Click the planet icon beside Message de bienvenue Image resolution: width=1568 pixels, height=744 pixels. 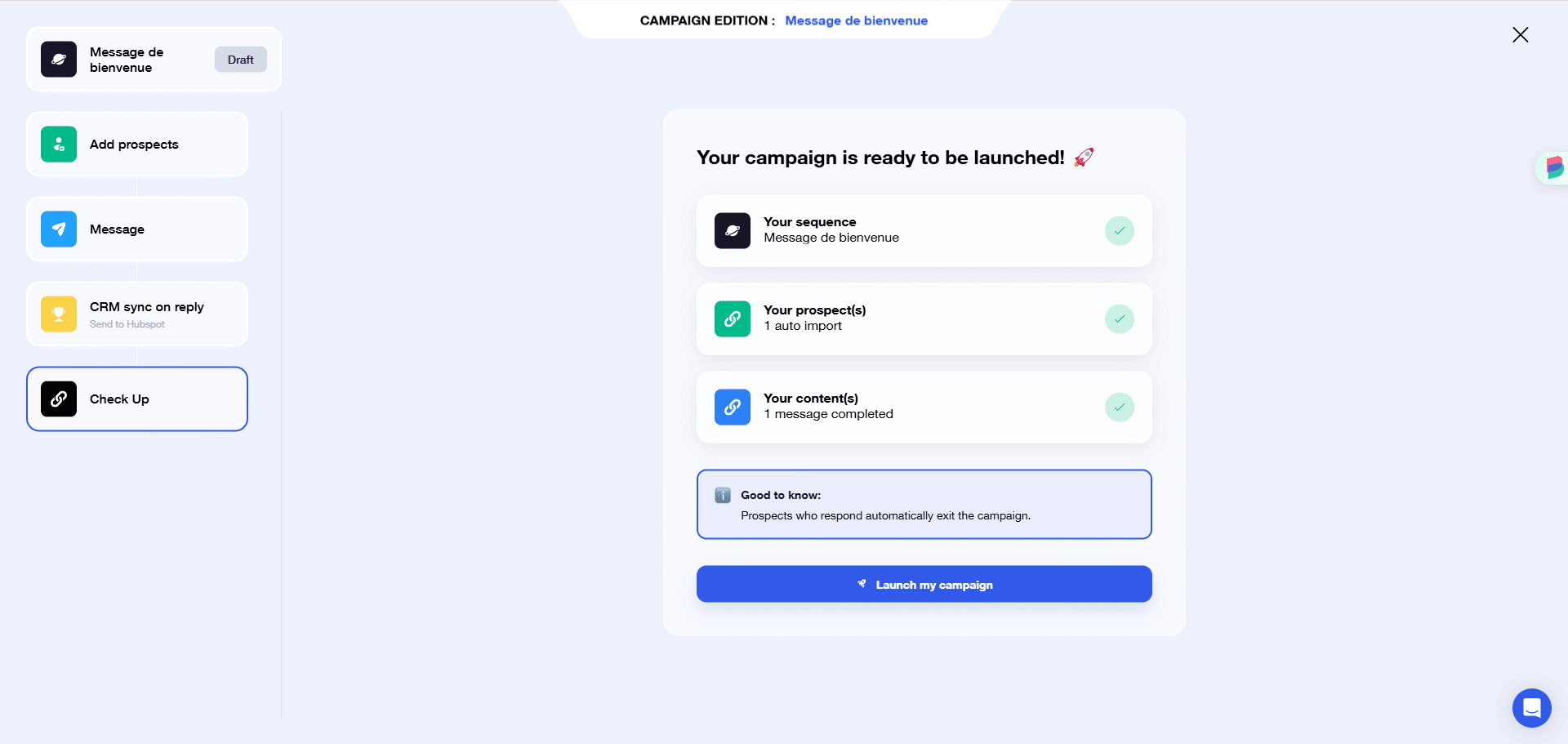click(59, 60)
